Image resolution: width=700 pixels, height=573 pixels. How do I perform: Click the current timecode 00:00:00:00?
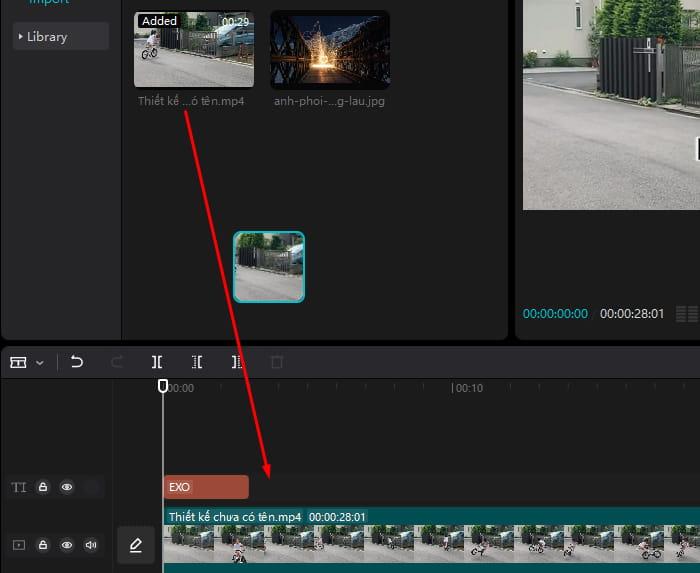[x=555, y=314]
